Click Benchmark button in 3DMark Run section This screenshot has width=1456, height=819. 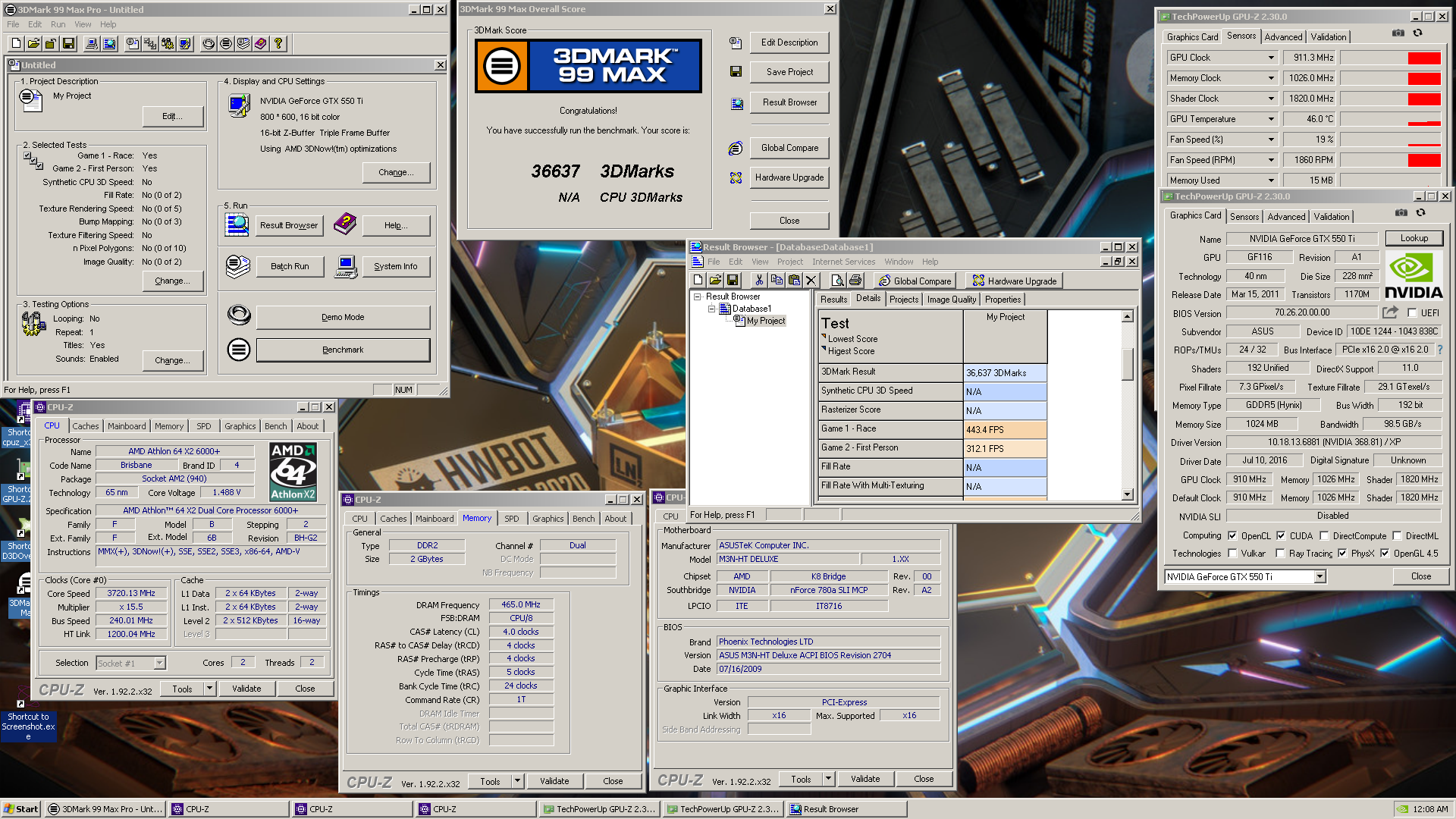point(343,350)
